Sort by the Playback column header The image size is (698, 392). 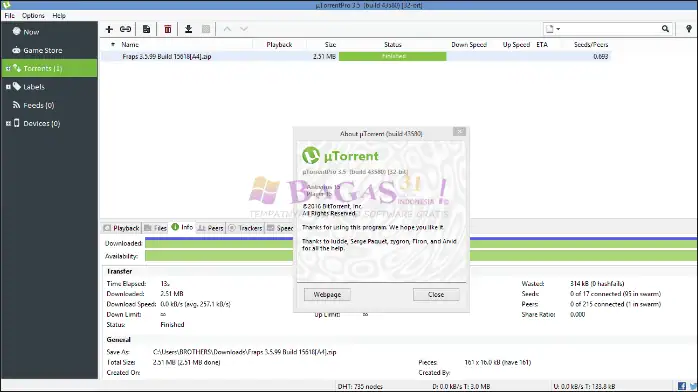coord(279,44)
